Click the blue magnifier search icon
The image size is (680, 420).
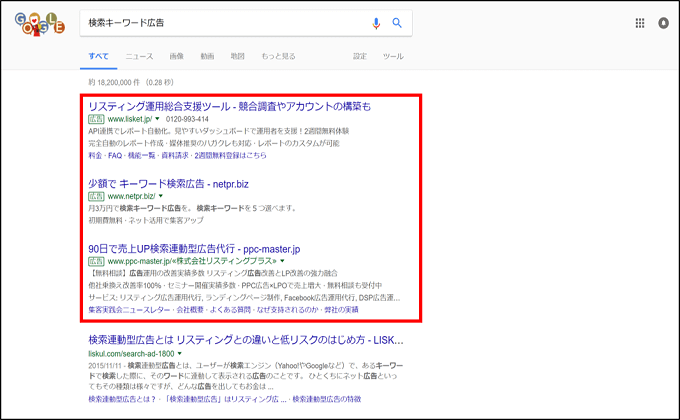(x=397, y=23)
